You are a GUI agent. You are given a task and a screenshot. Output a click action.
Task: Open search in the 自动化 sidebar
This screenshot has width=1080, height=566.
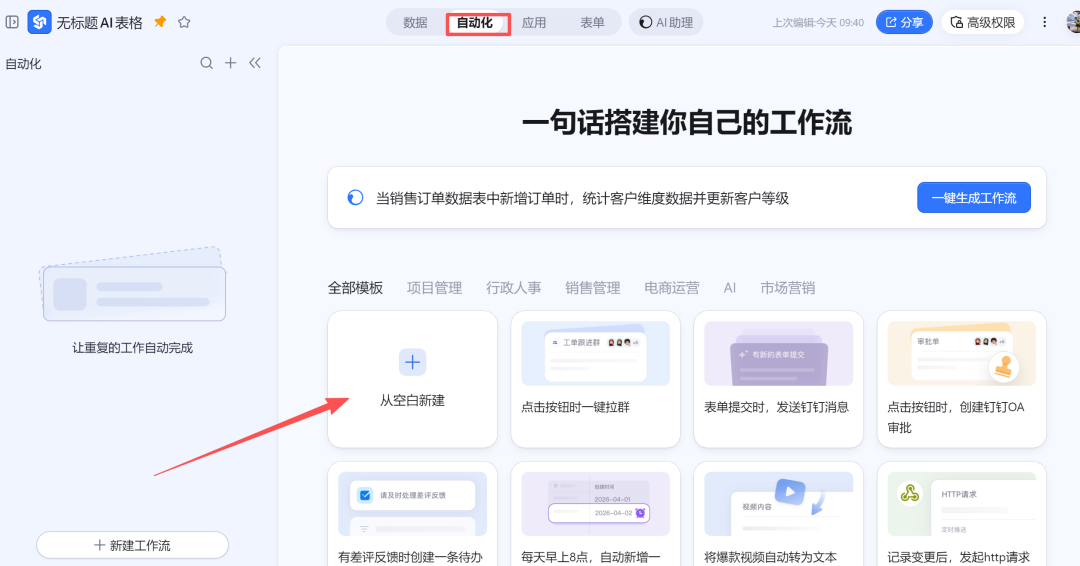[x=206, y=63]
